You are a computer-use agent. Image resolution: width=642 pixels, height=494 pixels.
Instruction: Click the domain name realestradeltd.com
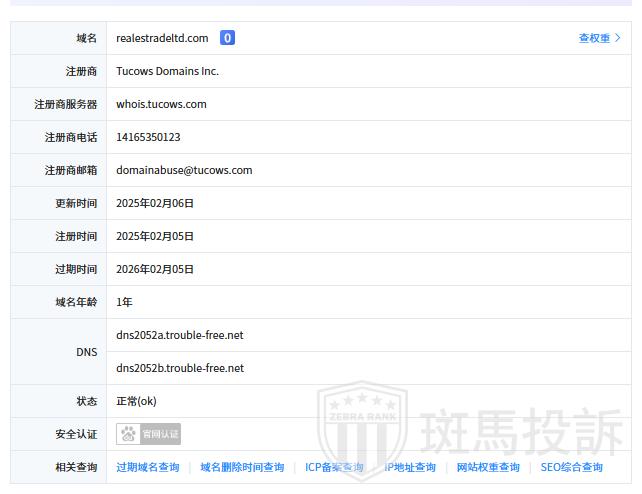[162, 38]
